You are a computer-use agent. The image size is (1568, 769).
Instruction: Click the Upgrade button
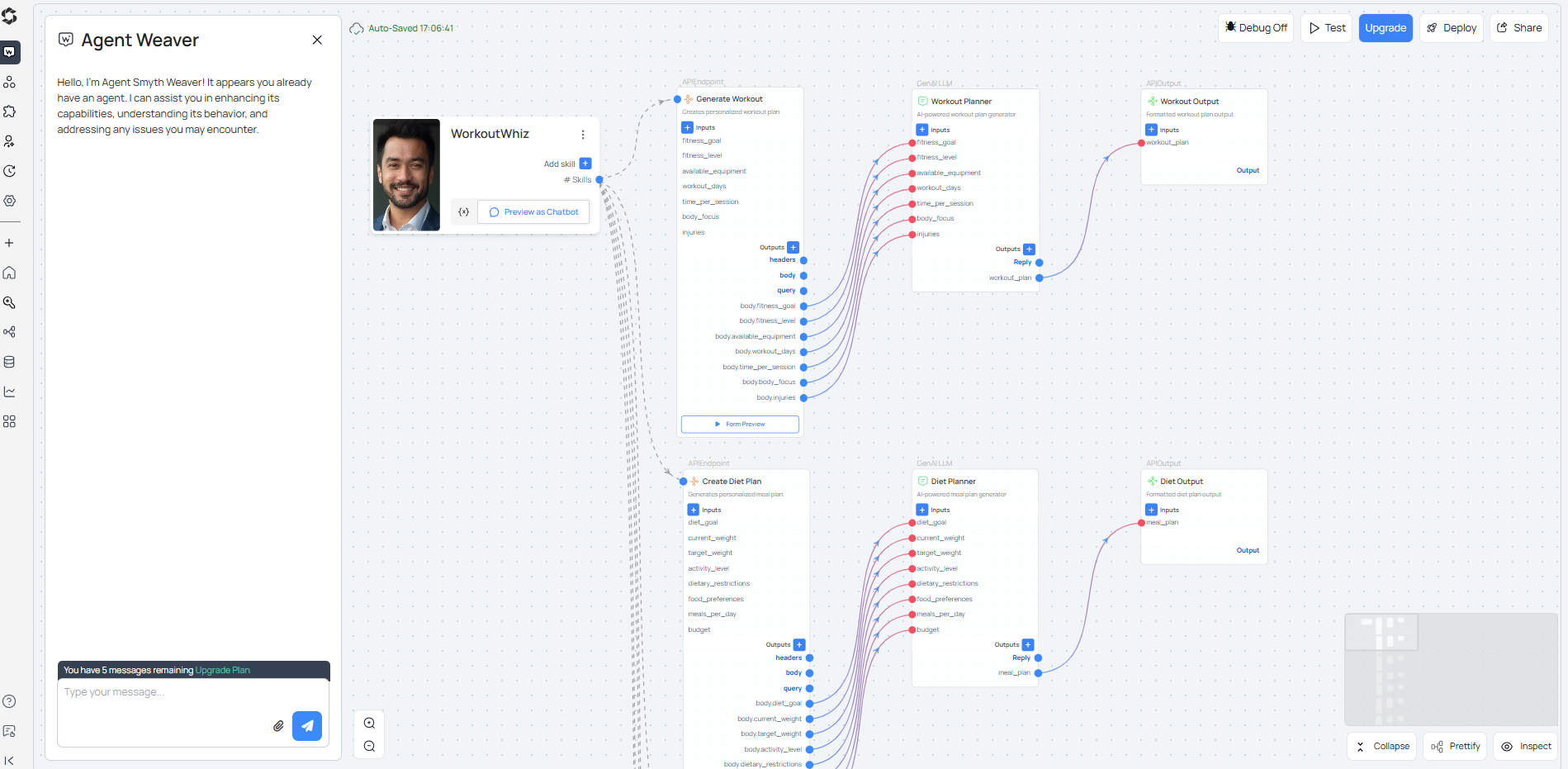pos(1386,28)
